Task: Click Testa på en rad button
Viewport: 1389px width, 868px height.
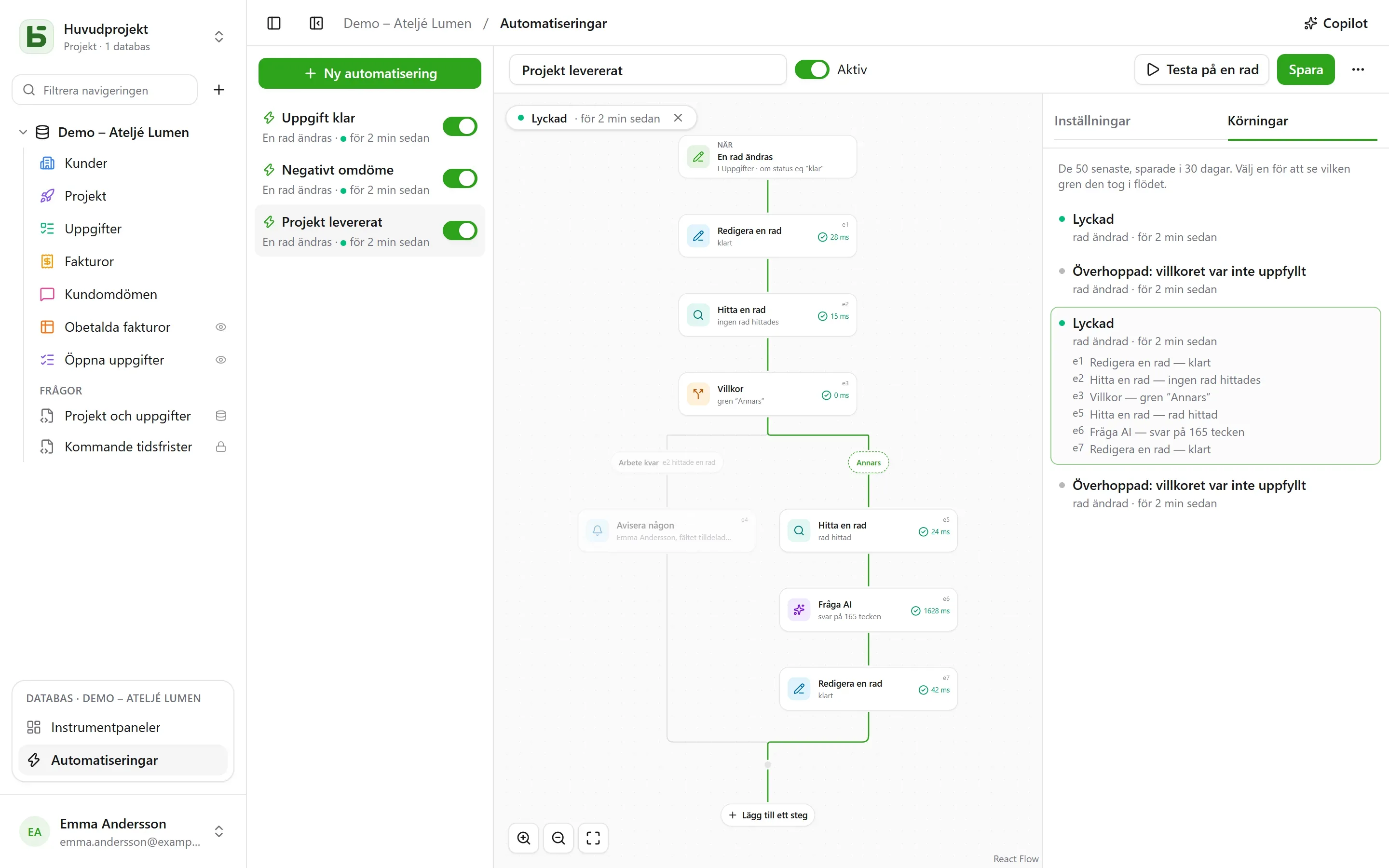Action: [1201, 69]
